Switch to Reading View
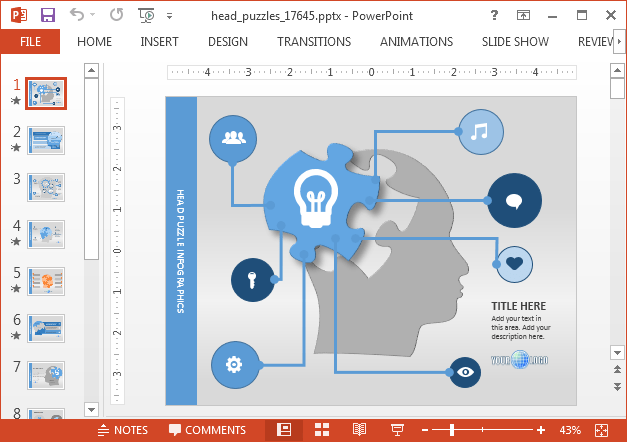Viewport: 627px width, 442px height. (x=359, y=430)
